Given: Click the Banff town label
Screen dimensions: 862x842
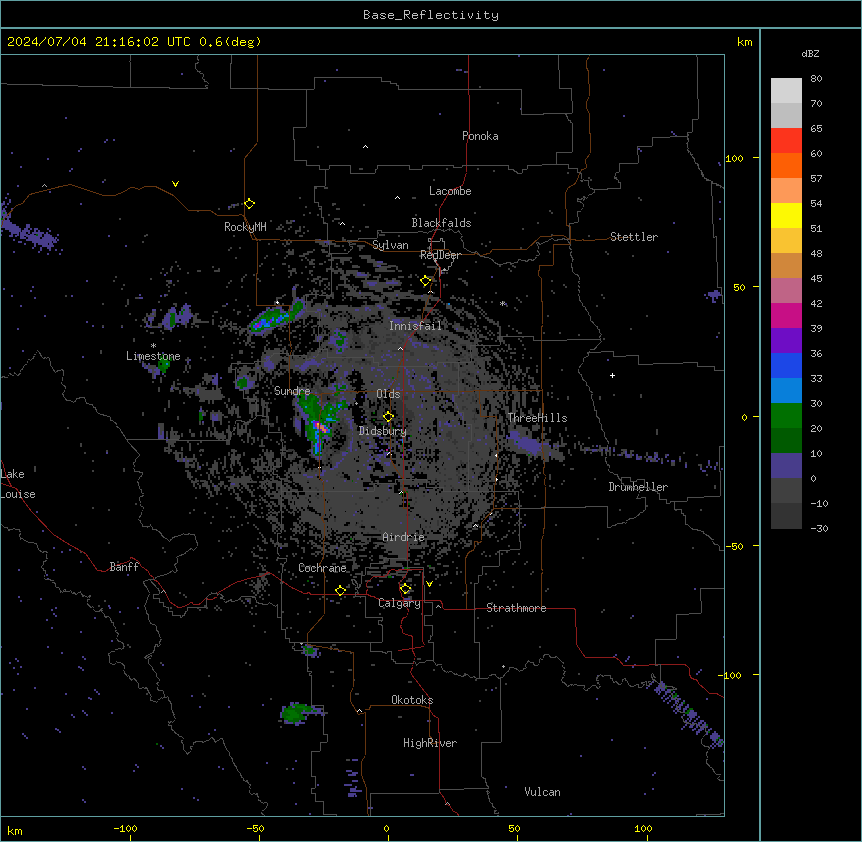Looking at the screenshot, I should pos(124,567).
